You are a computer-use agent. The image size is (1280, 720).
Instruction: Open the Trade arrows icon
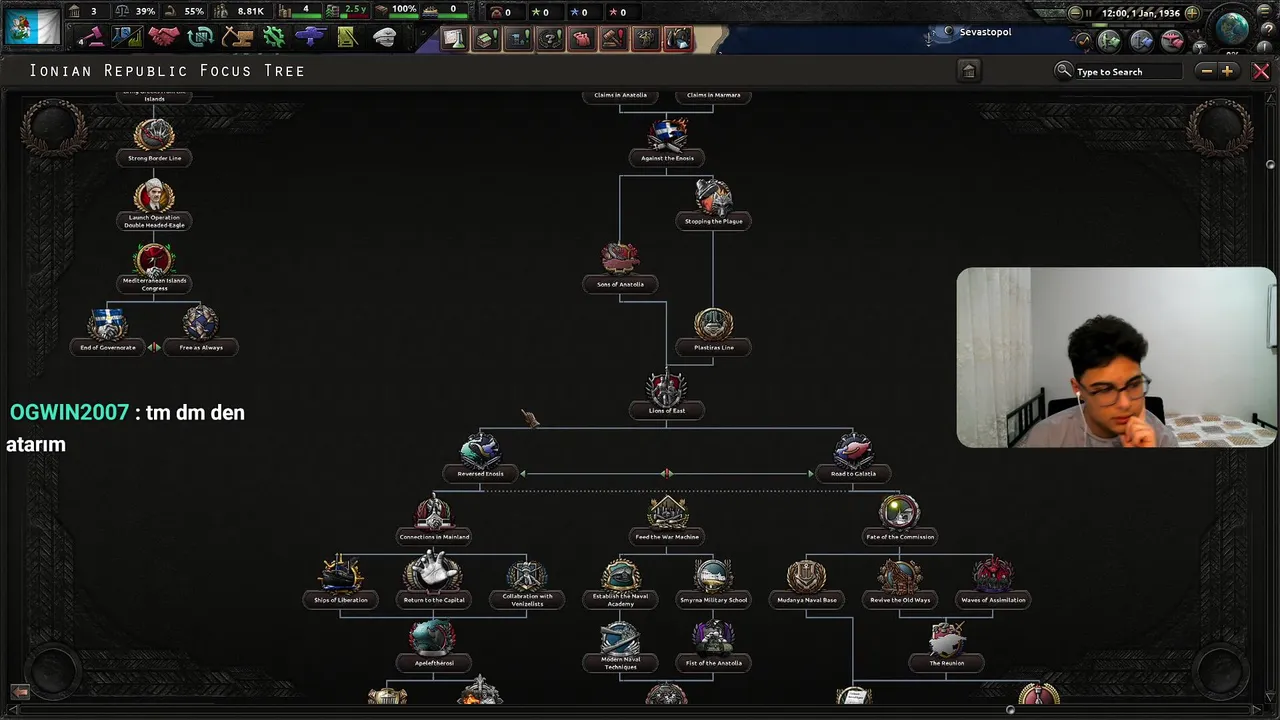tap(200, 37)
